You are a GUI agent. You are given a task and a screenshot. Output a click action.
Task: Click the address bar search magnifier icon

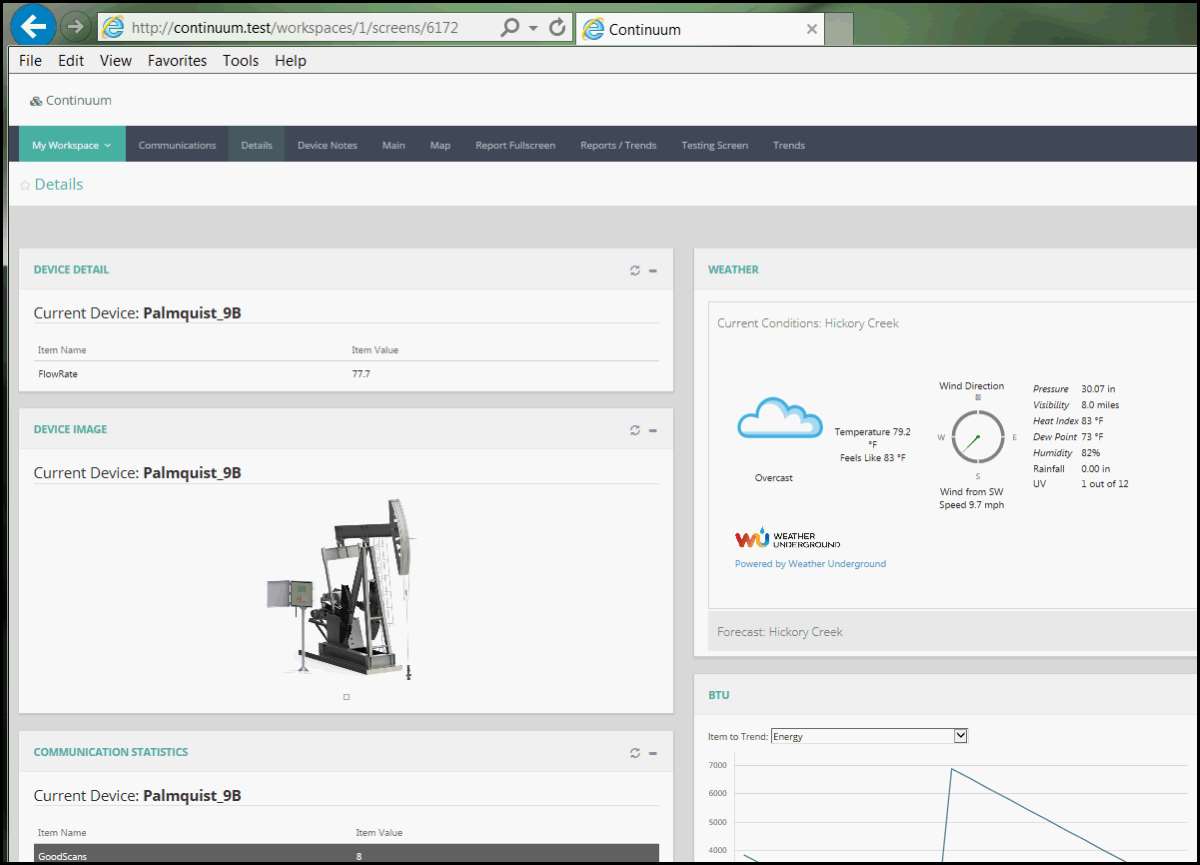click(510, 28)
